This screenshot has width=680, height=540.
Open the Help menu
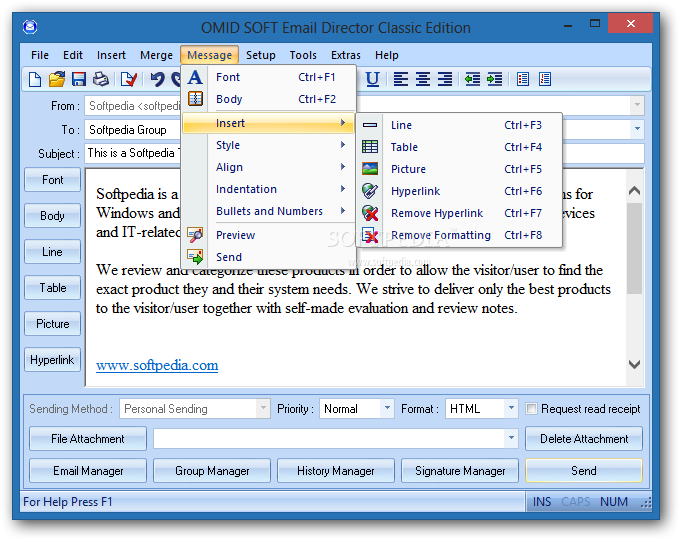point(387,55)
